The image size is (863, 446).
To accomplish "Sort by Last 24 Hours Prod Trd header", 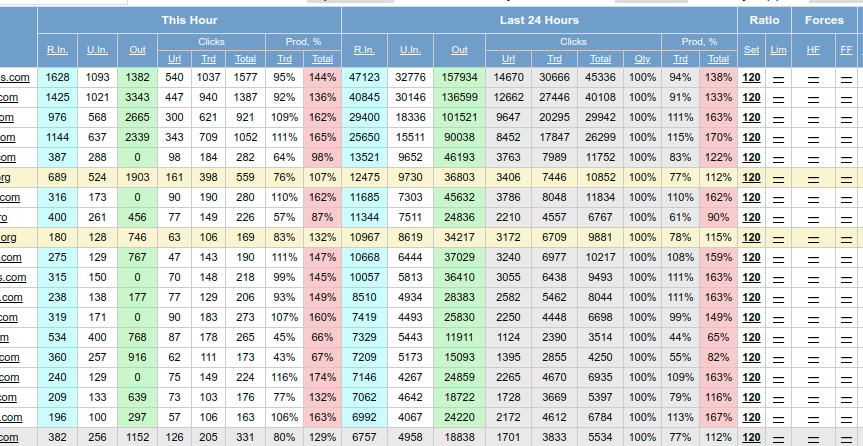I will (x=680, y=58).
